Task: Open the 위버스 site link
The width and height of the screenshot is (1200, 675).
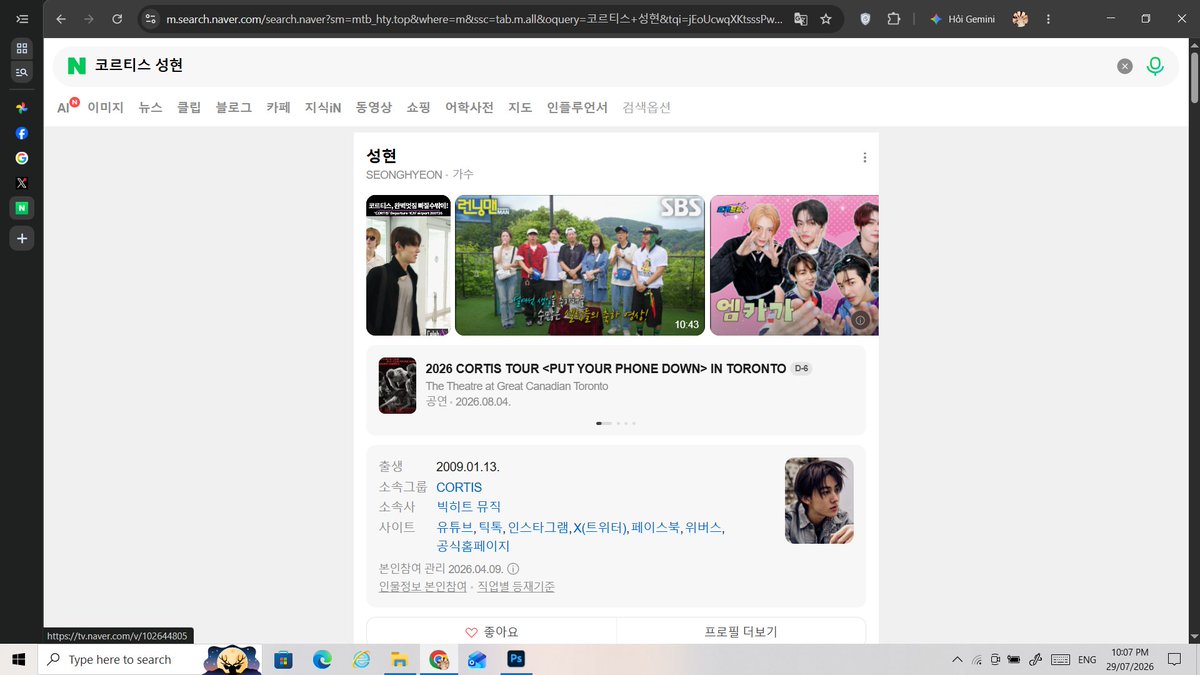Action: [703, 527]
